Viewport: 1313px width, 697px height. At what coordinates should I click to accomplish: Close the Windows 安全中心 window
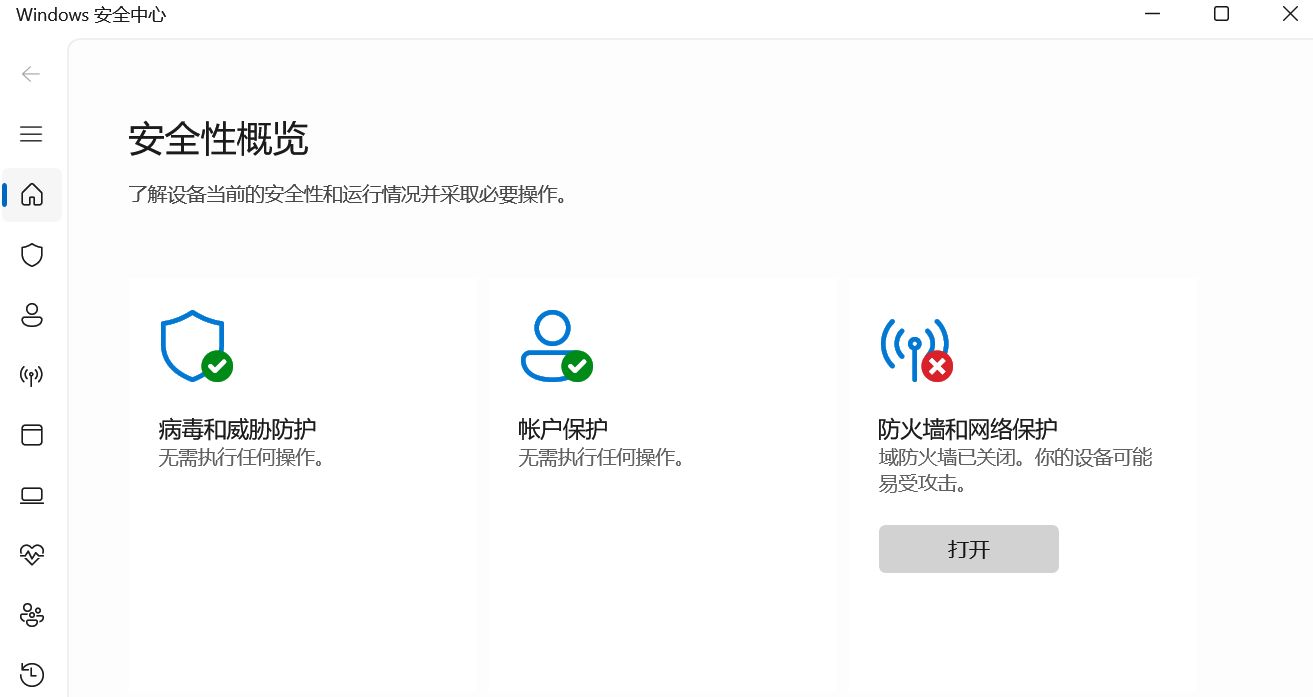[1289, 14]
